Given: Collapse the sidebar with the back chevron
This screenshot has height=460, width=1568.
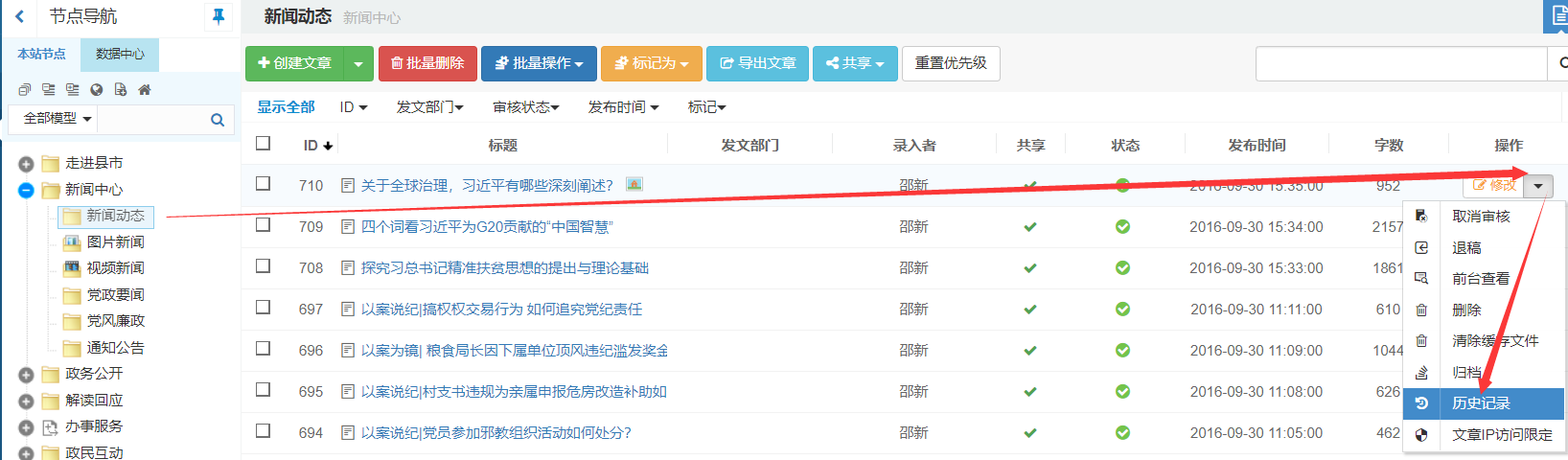Looking at the screenshot, I should click(x=19, y=16).
